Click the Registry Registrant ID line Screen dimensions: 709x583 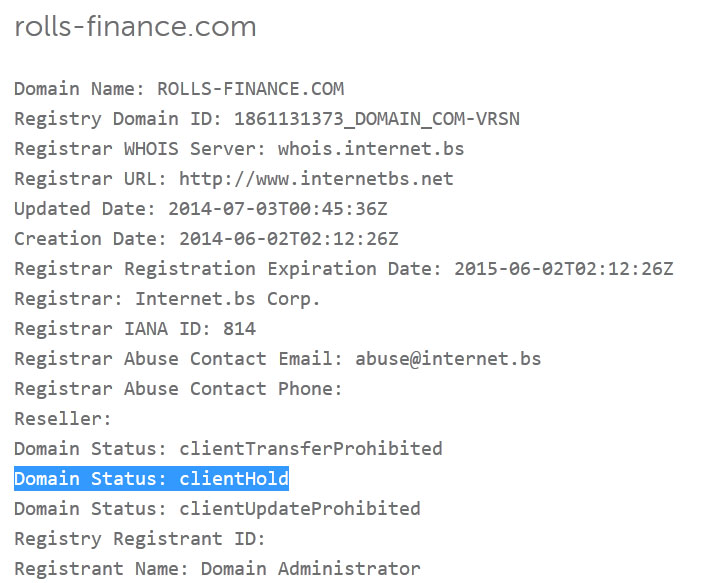pos(139,539)
